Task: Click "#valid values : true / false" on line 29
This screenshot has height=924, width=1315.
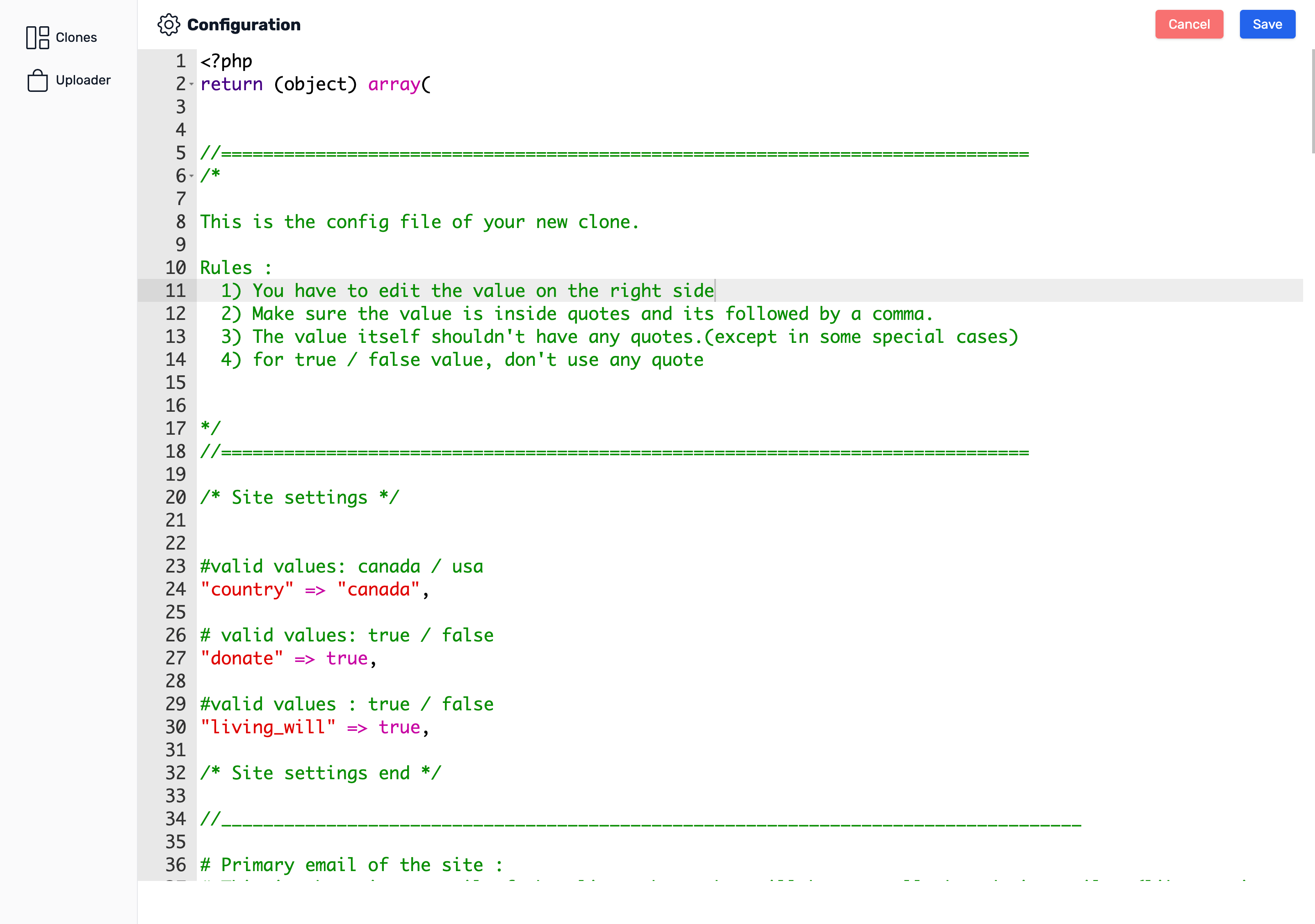Action: tap(346, 703)
